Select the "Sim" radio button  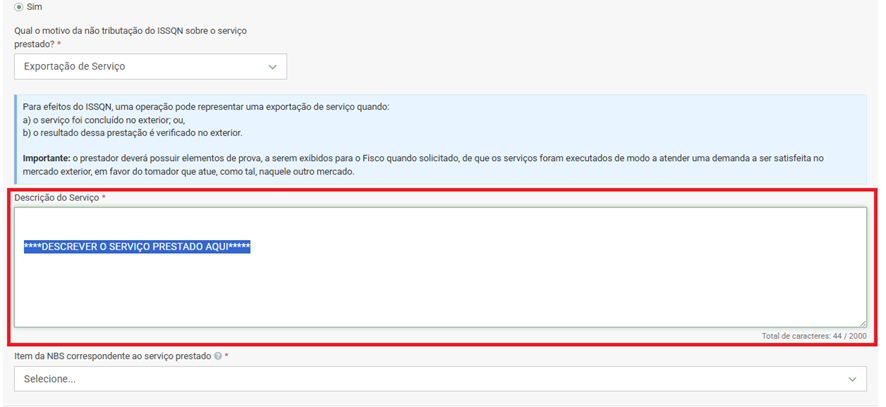tap(19, 7)
